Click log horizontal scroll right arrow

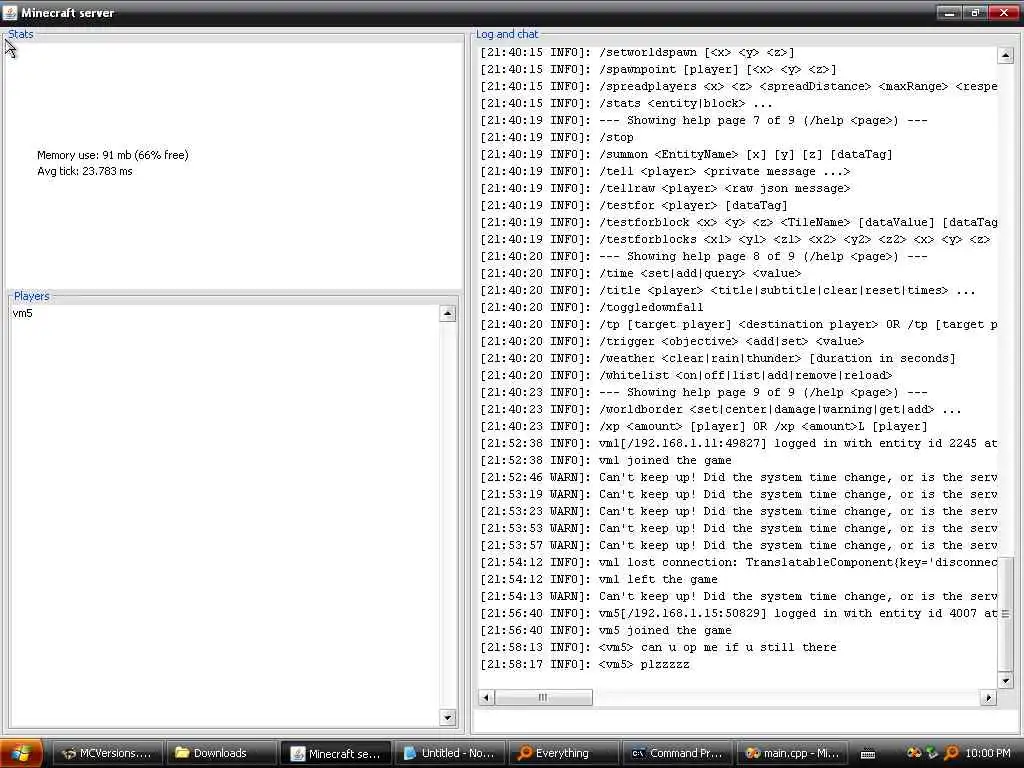[x=989, y=697]
